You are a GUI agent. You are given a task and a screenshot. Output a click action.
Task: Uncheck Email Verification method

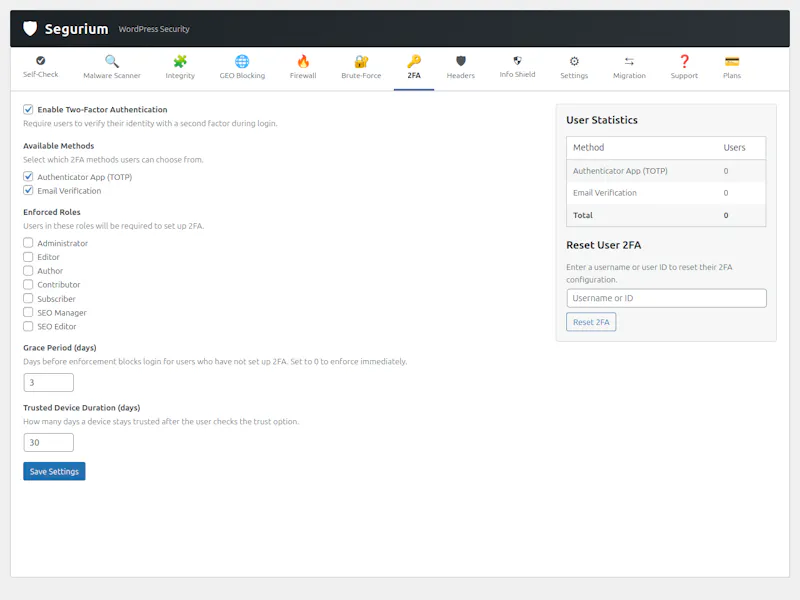[28, 190]
